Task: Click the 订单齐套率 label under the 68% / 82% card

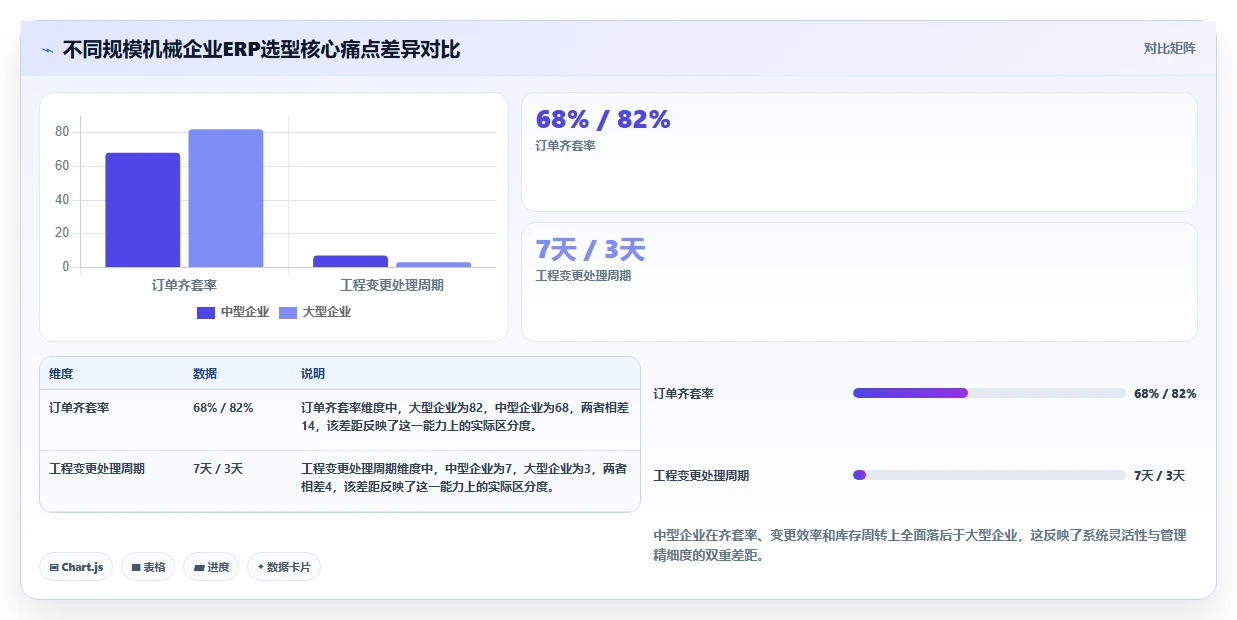Action: pos(566,146)
